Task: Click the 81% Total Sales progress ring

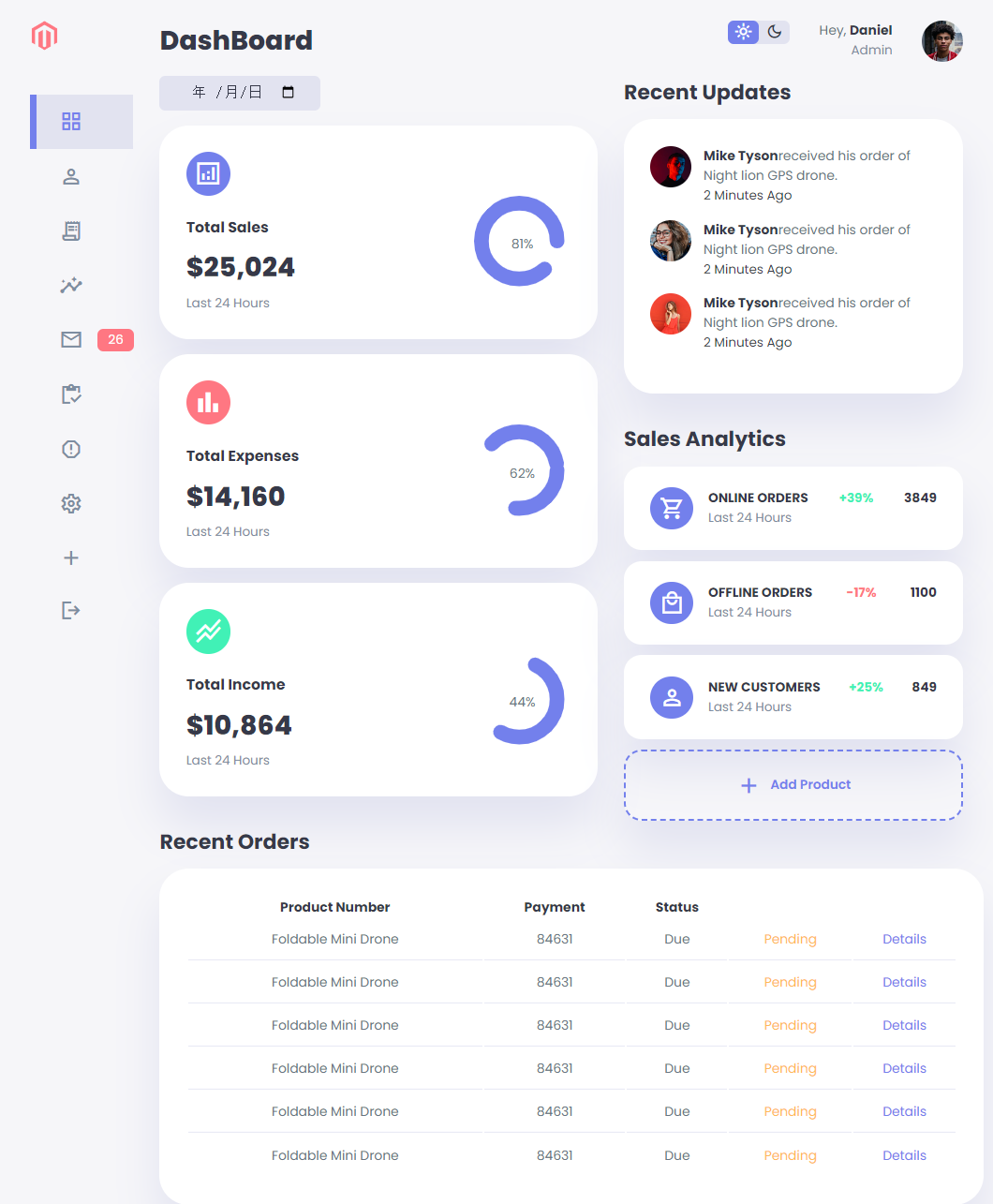Action: 520,242
